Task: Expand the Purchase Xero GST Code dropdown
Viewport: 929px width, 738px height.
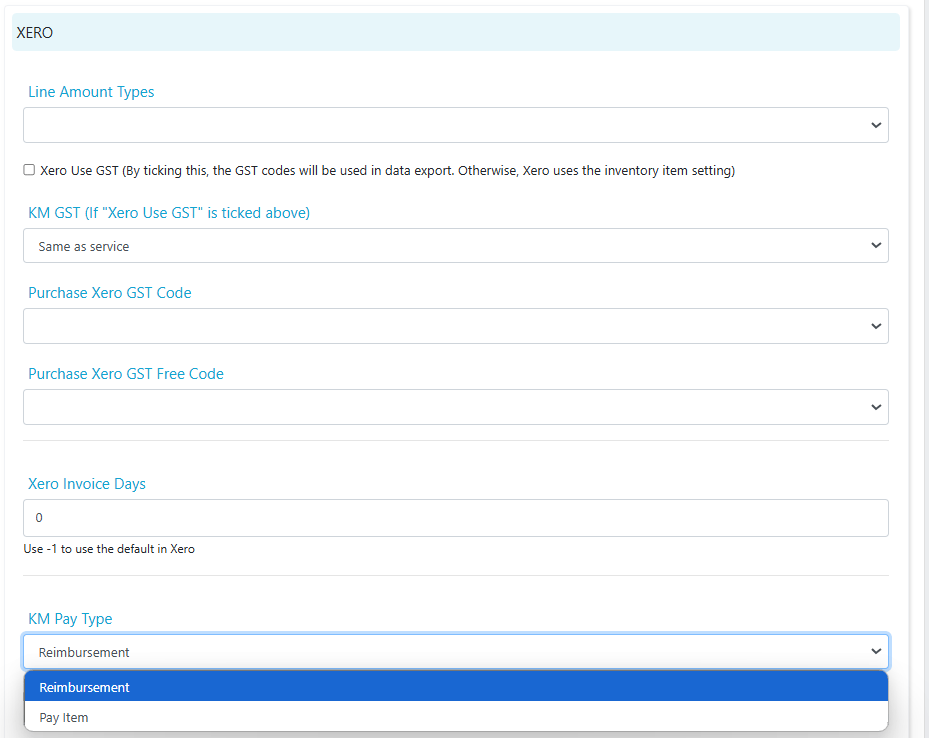Action: 456,326
